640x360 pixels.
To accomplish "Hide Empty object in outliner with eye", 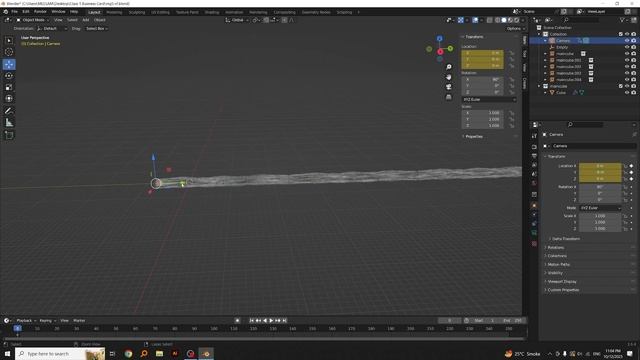I will point(627,47).
